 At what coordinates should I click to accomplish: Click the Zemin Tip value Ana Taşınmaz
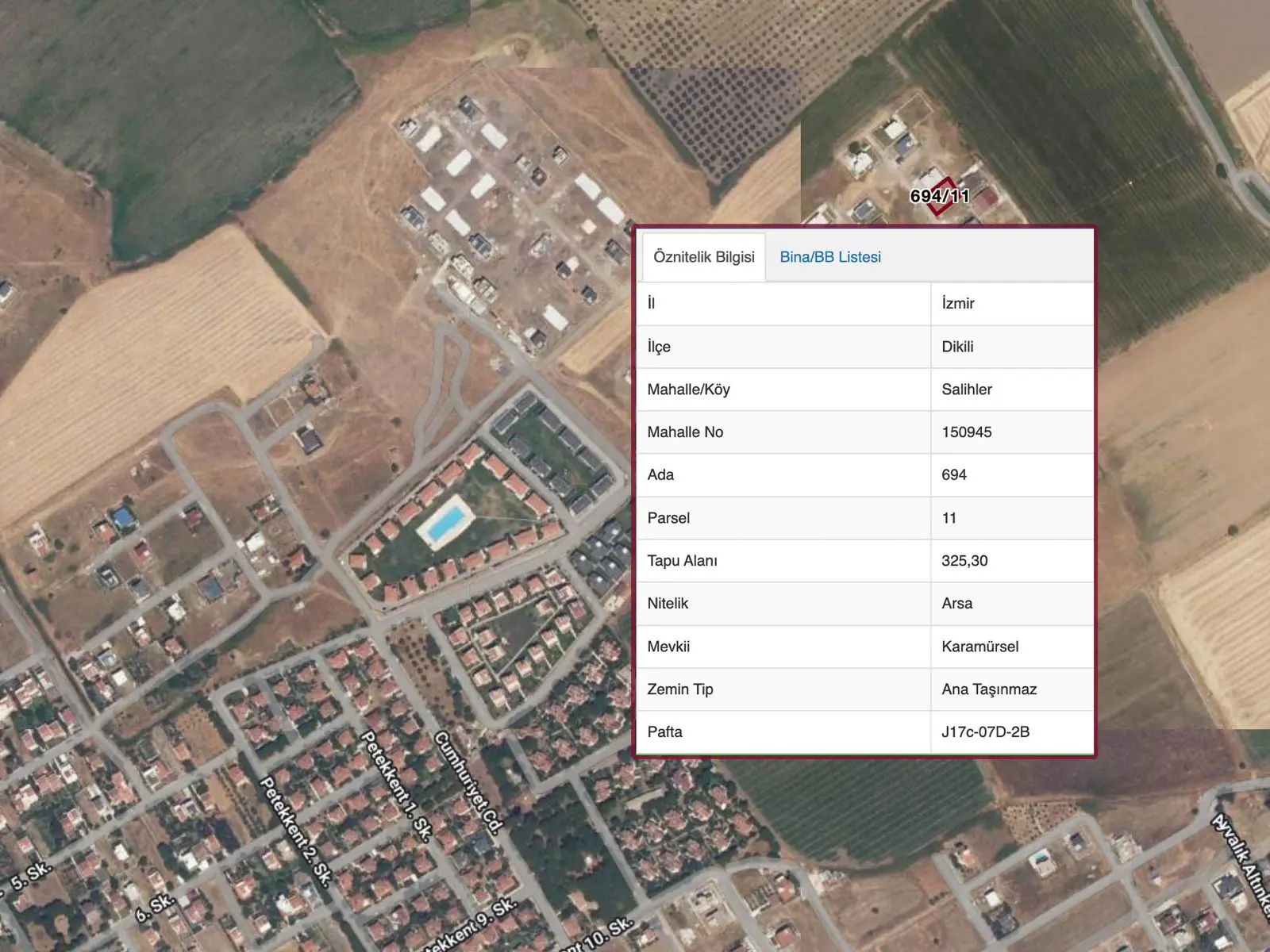coord(989,689)
